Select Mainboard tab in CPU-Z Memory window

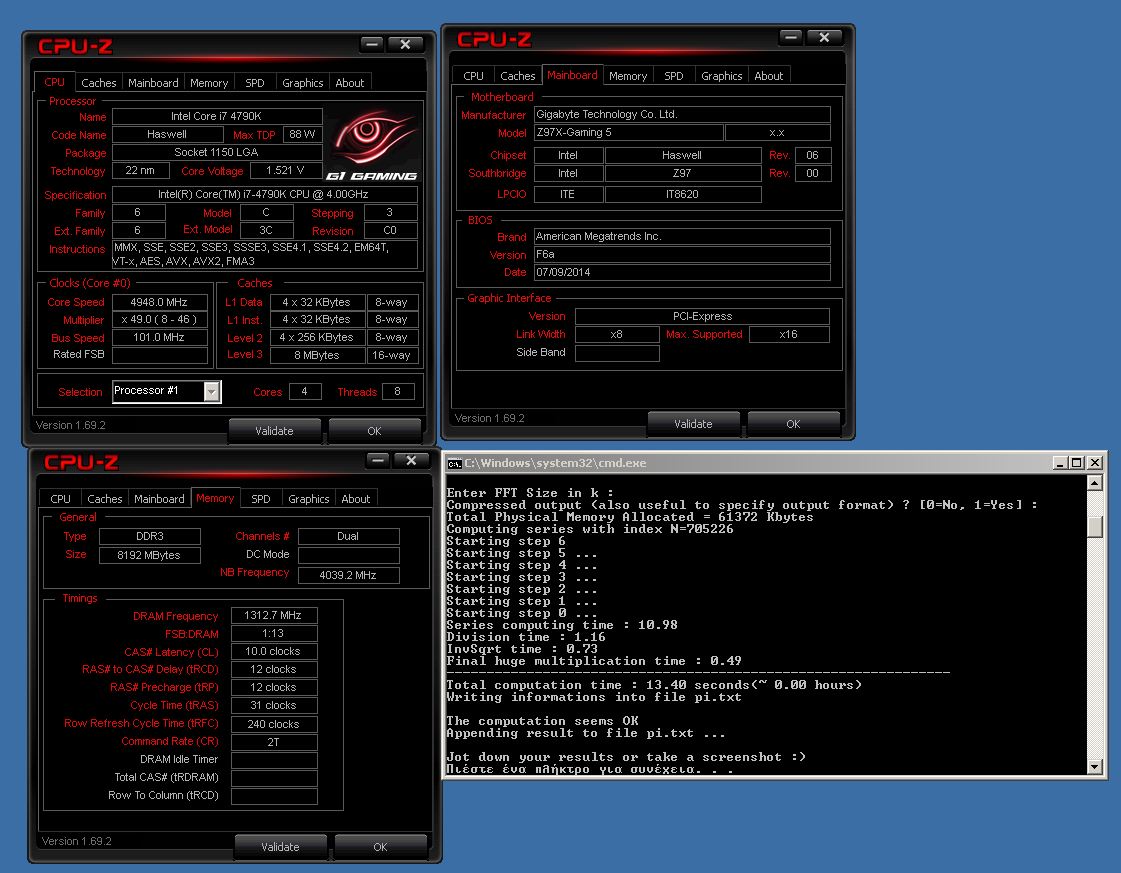pos(159,499)
